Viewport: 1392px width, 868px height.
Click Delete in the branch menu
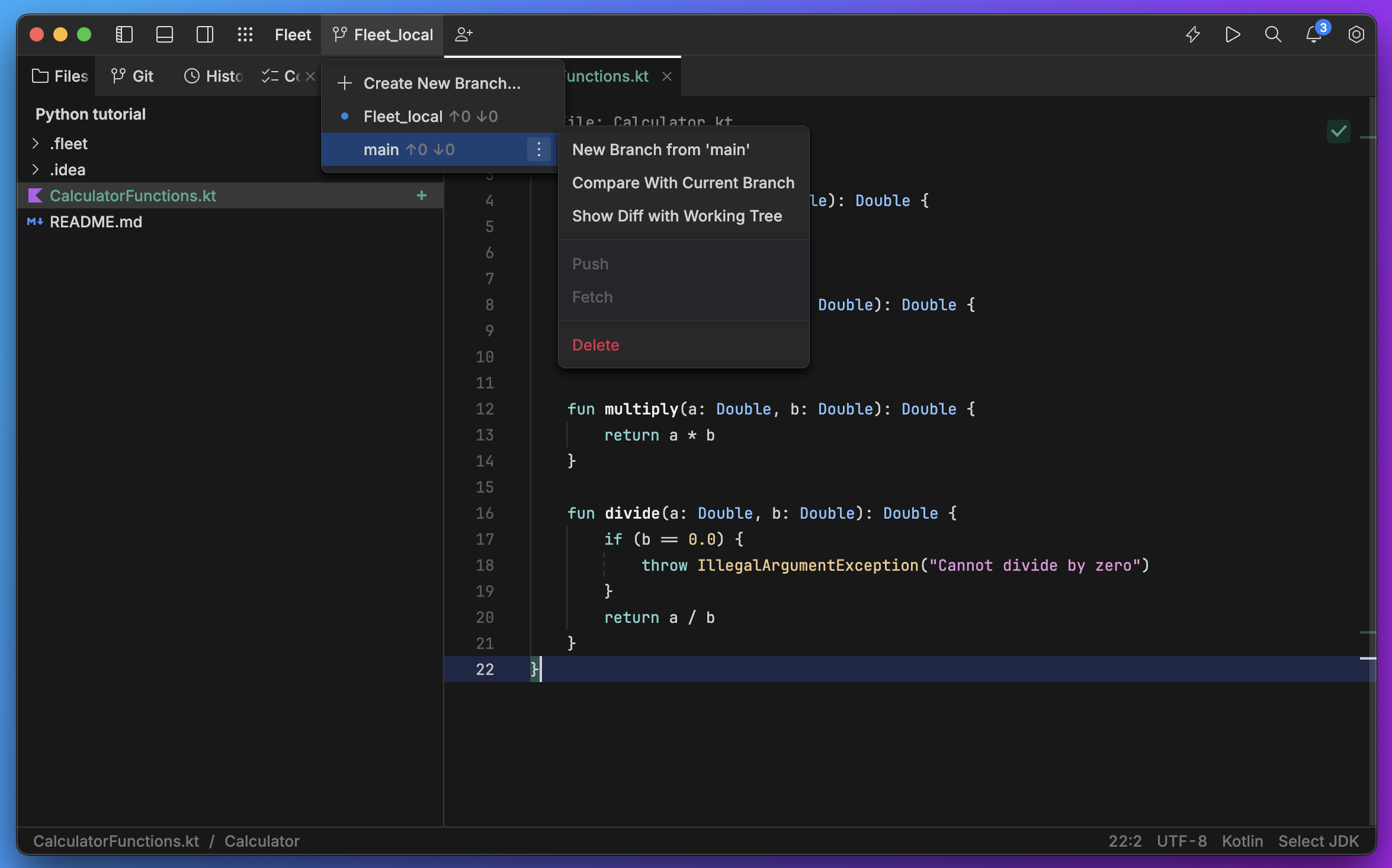click(x=684, y=345)
